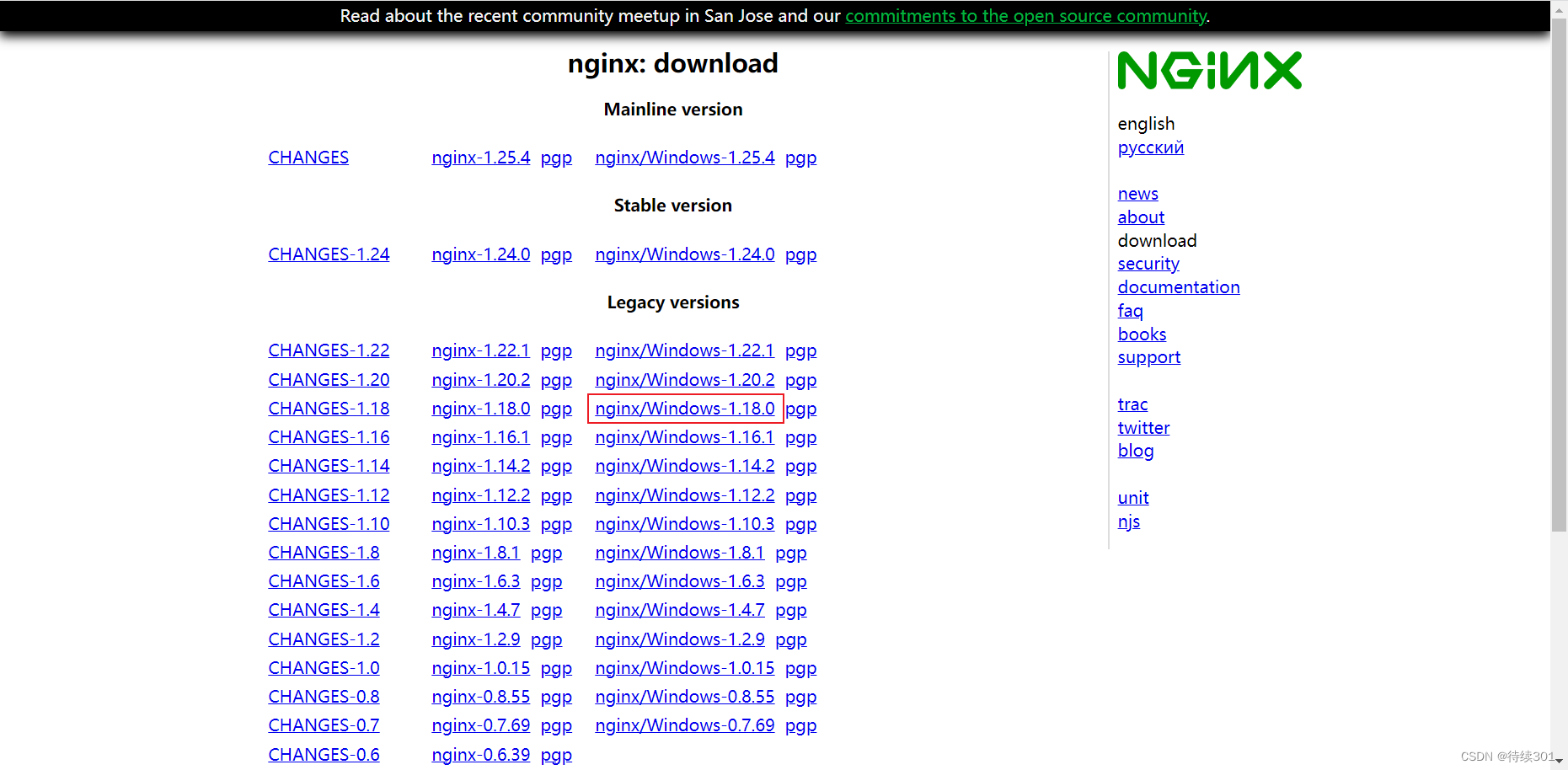Open CHANGES-1.0 link
Image resolution: width=1568 pixels, height=770 pixels.
324,668
